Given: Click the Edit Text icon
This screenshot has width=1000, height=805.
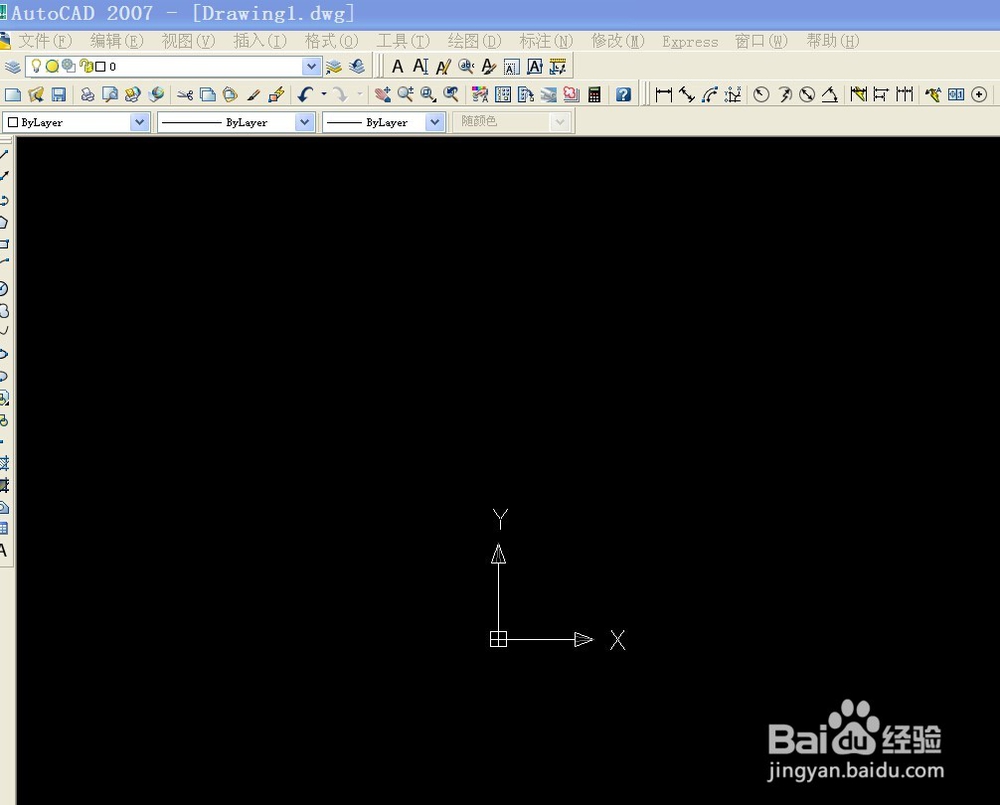Looking at the screenshot, I should [443, 66].
